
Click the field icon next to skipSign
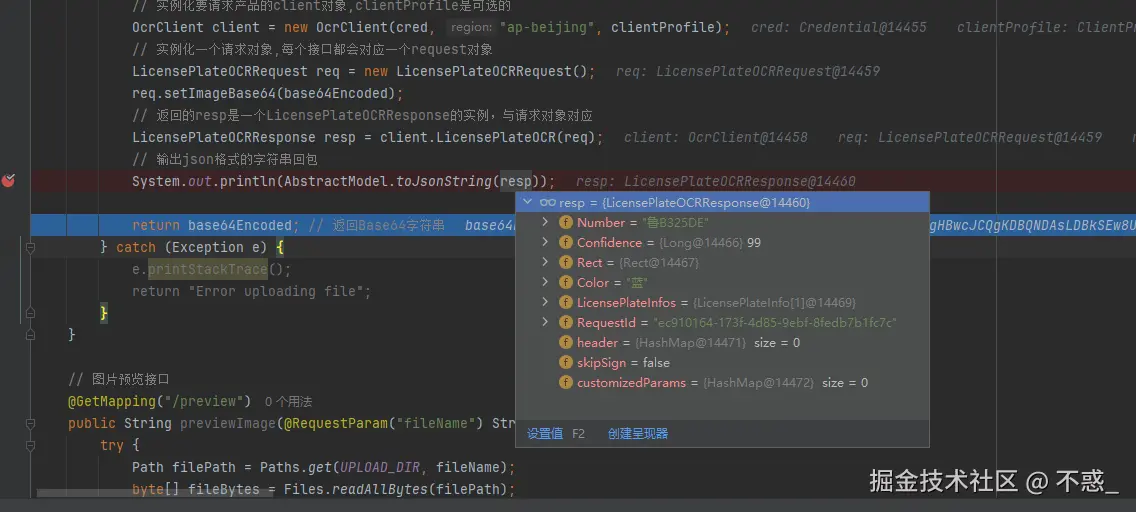pyautogui.click(x=566, y=363)
